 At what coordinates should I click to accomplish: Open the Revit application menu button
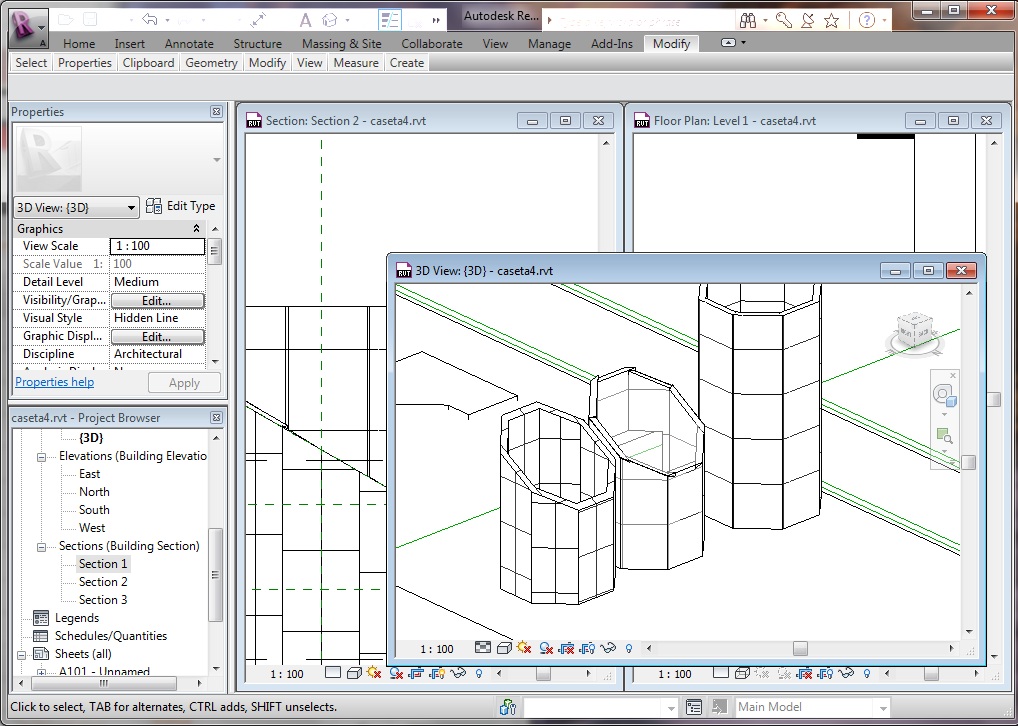click(26, 27)
